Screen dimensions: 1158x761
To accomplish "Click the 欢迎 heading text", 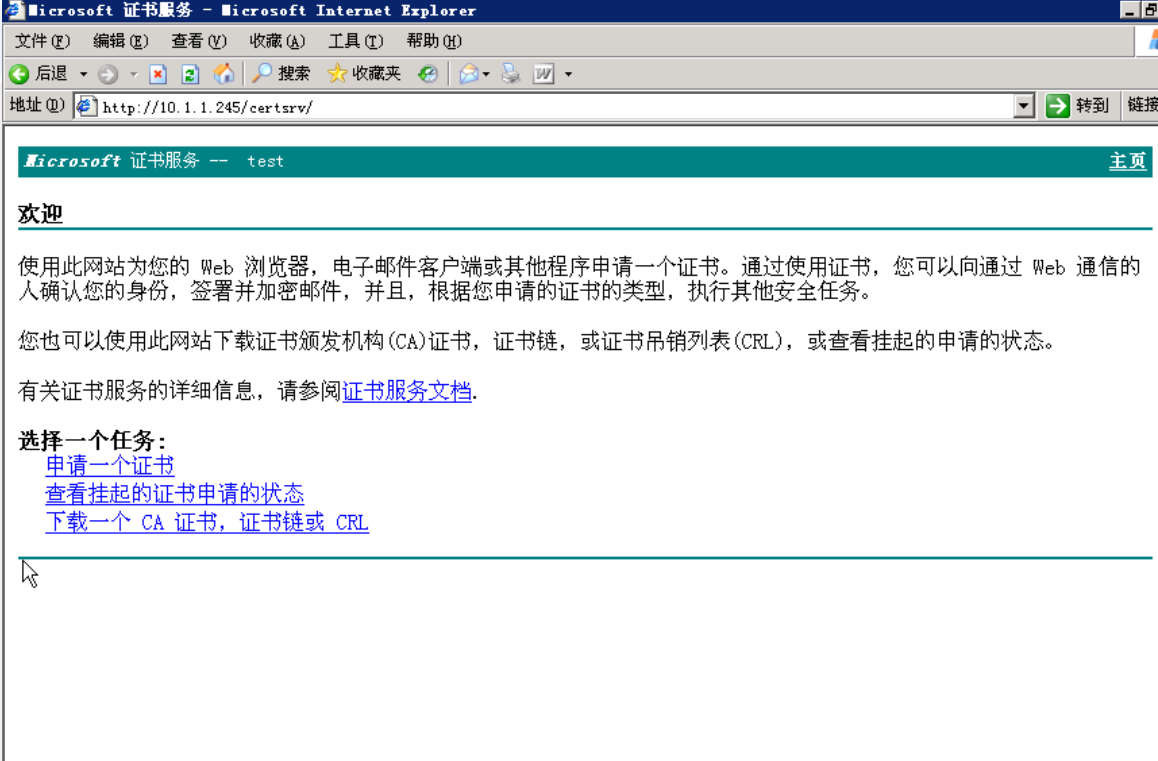I will click(x=41, y=214).
